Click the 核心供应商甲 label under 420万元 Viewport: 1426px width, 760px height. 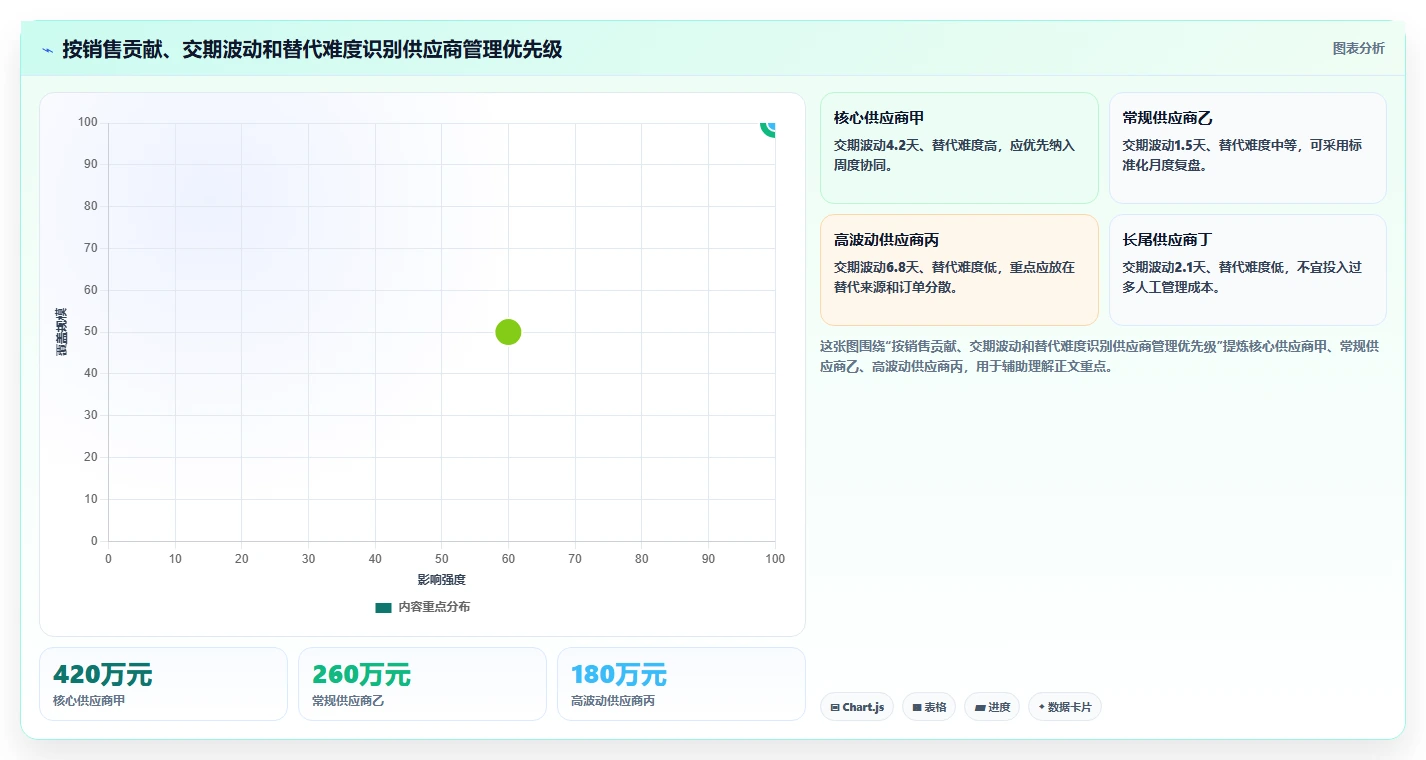(x=89, y=701)
